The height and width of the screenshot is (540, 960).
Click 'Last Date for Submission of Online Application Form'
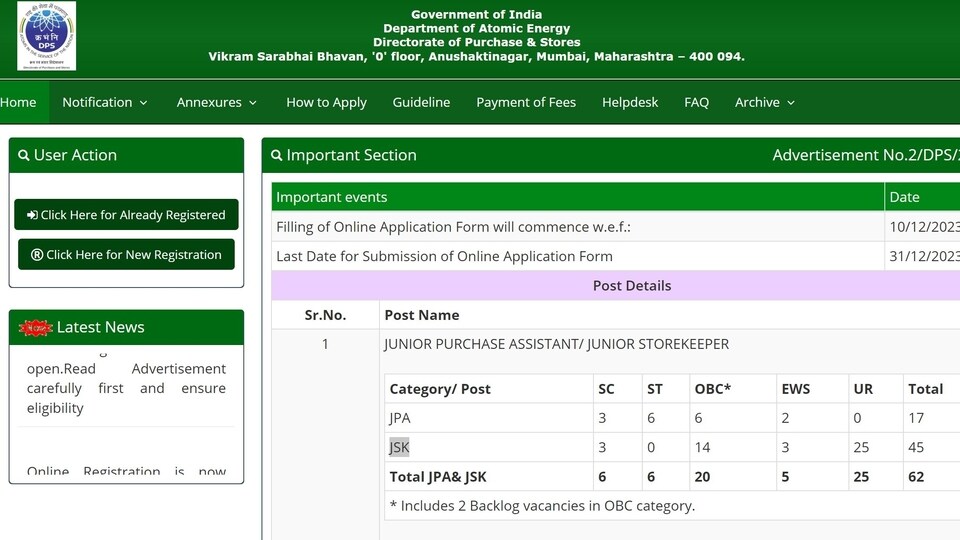coord(444,257)
